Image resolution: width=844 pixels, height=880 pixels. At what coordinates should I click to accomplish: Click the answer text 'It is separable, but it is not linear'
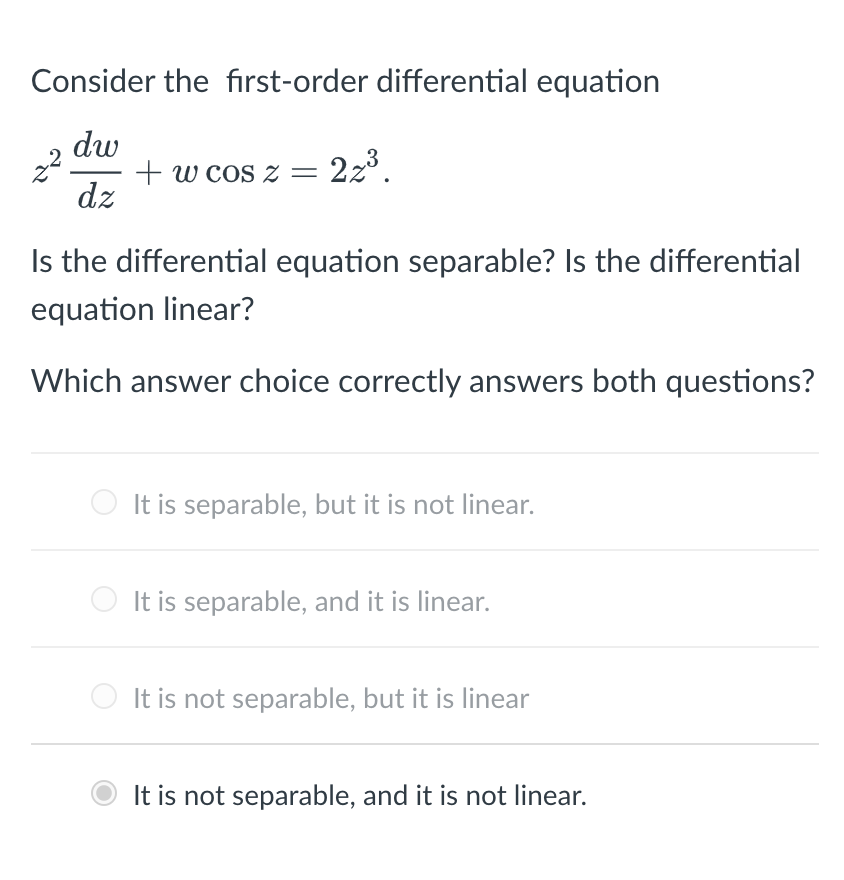pos(333,504)
